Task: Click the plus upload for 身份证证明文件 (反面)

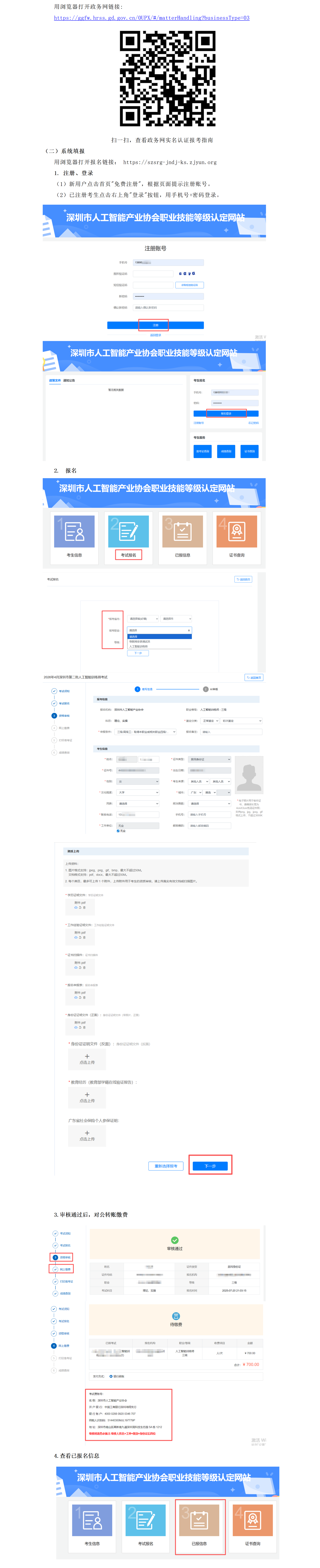Action: click(87, 1059)
